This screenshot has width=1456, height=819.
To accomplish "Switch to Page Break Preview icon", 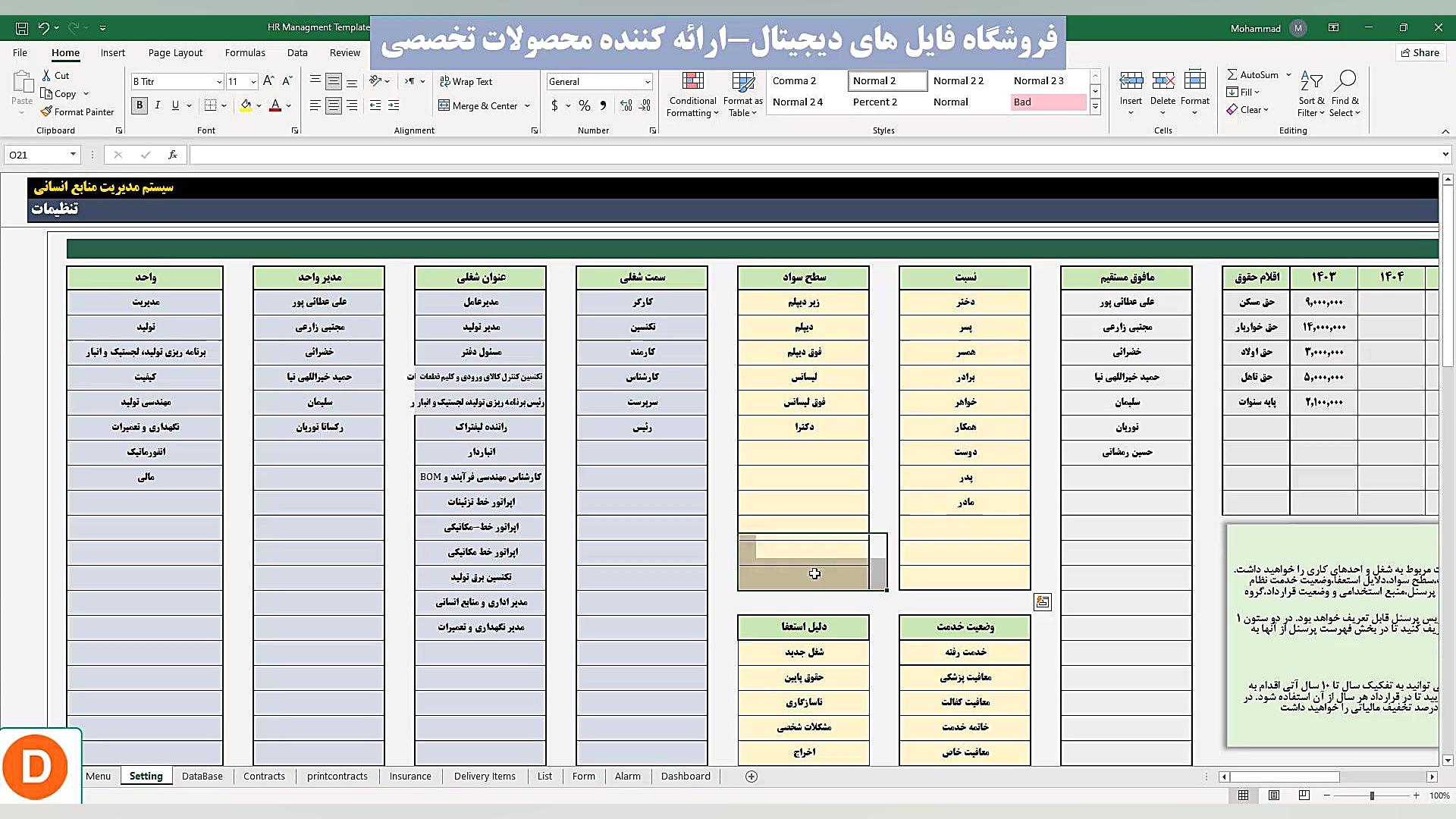I will coord(1304,795).
